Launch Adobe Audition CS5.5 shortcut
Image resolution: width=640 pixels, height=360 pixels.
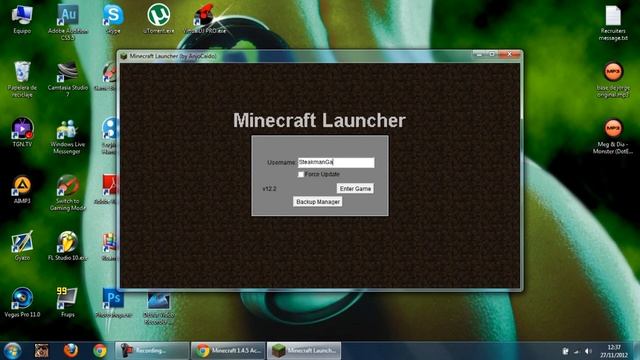[x=68, y=22]
